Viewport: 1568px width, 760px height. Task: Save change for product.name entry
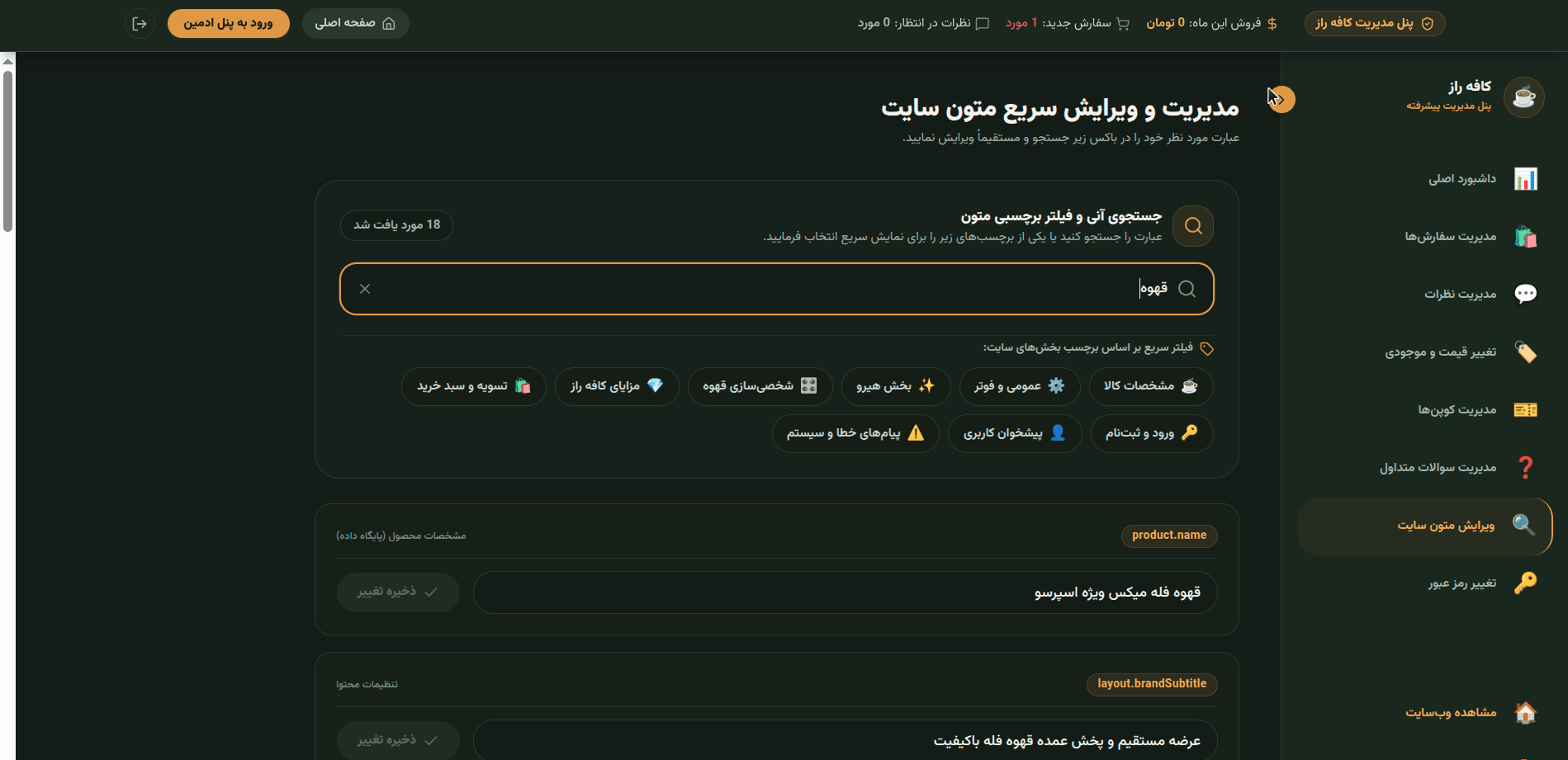point(398,592)
